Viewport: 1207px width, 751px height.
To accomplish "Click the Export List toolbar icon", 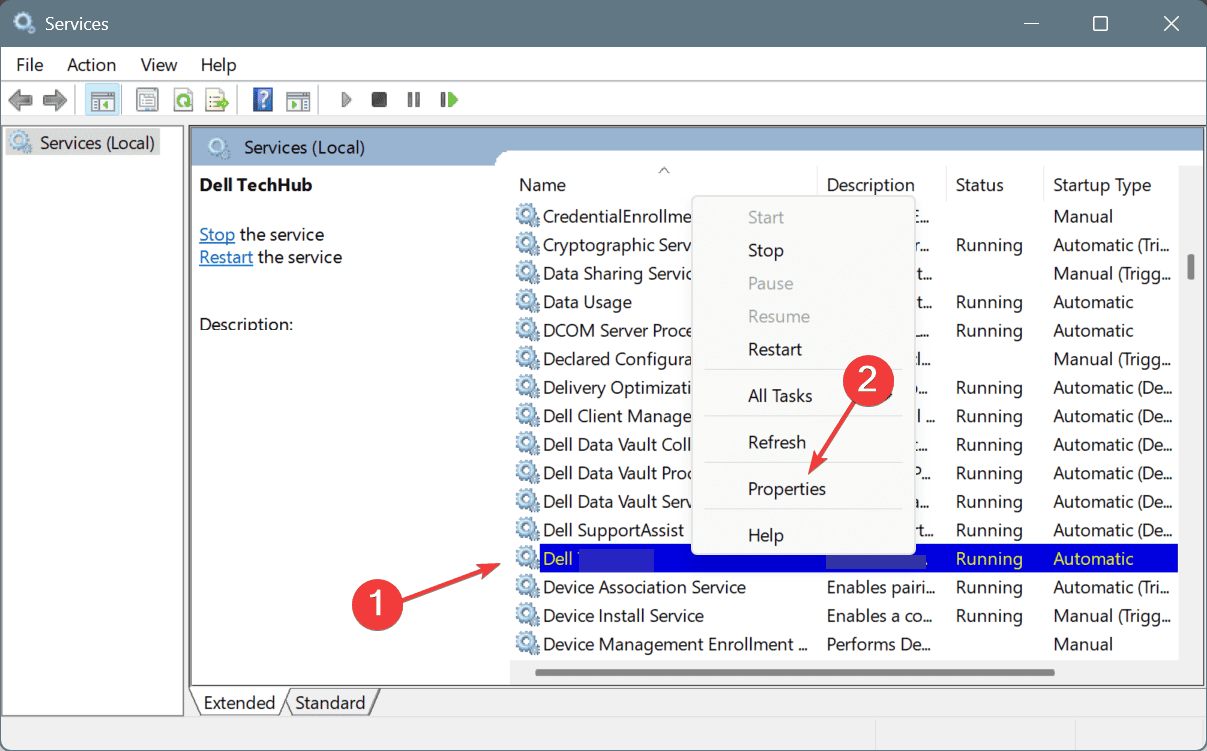I will pyautogui.click(x=216, y=100).
